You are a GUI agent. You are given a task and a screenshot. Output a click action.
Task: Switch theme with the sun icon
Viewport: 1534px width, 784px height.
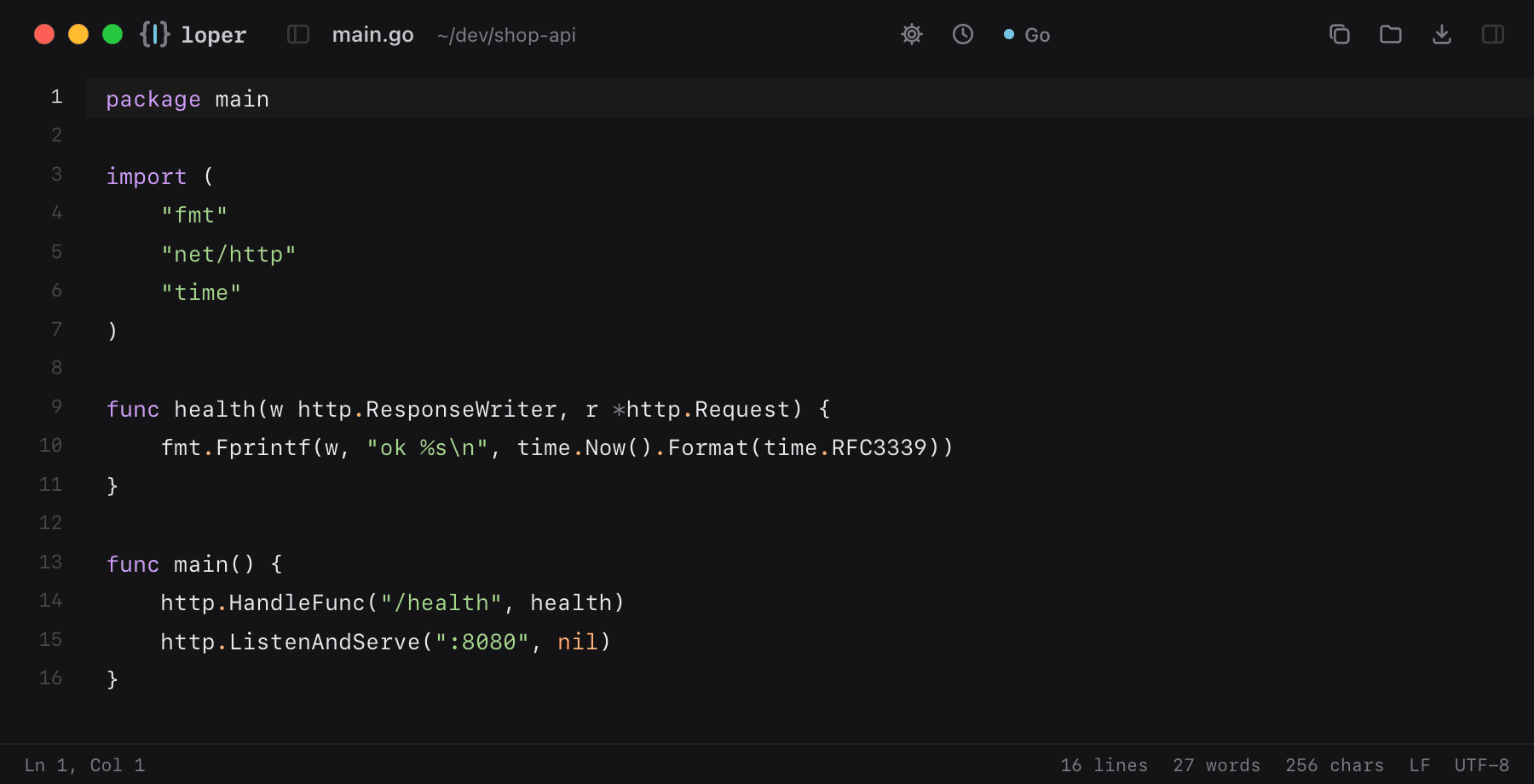[x=912, y=34]
